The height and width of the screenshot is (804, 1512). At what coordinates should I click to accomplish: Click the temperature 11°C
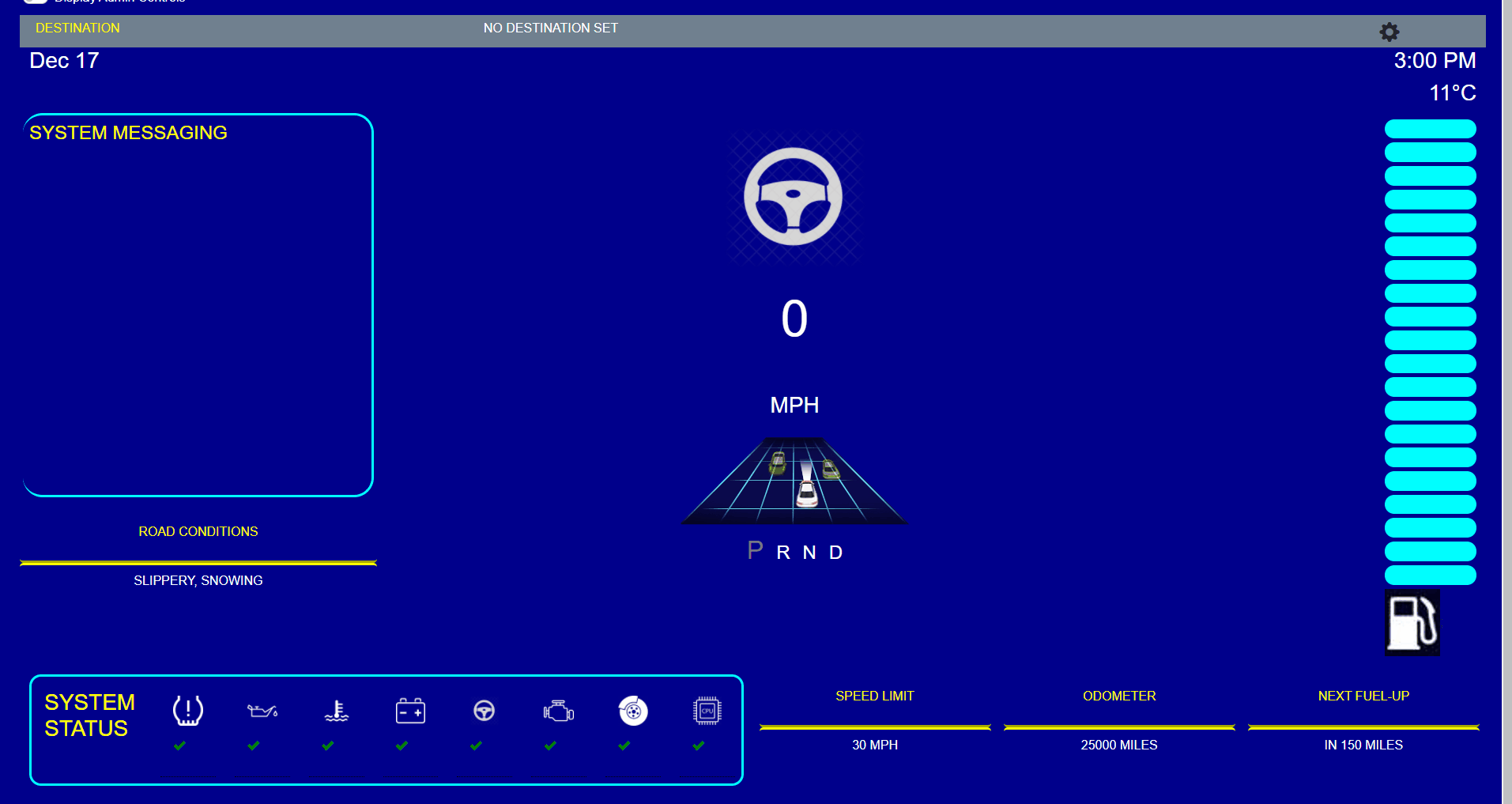pyautogui.click(x=1452, y=93)
